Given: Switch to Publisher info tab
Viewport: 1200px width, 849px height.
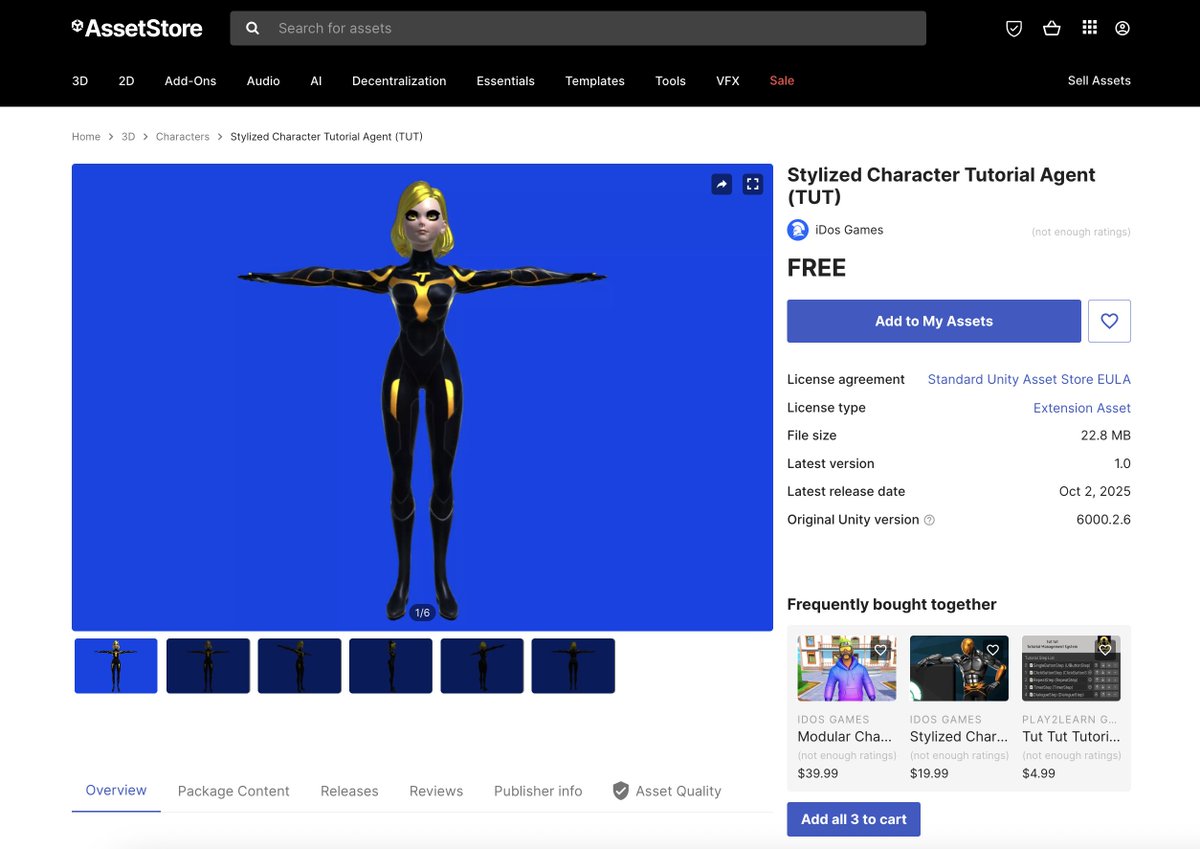Looking at the screenshot, I should (538, 791).
